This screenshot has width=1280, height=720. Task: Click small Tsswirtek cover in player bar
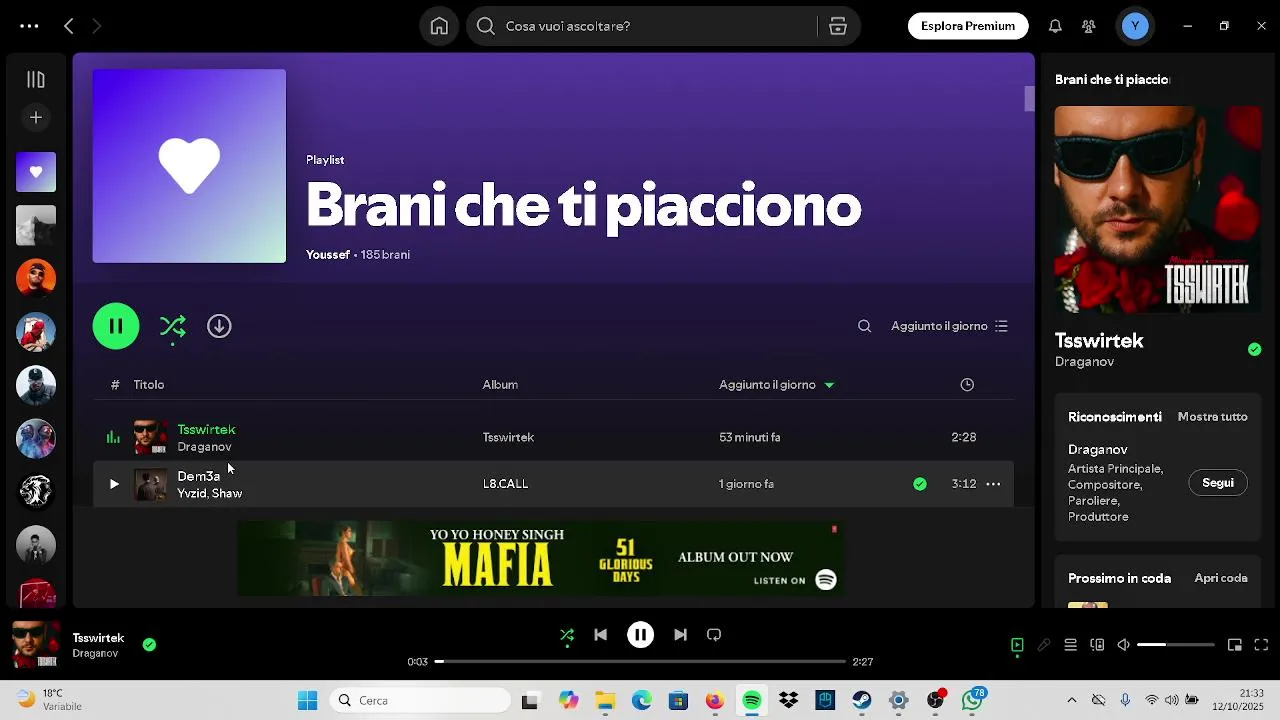pyautogui.click(x=34, y=645)
